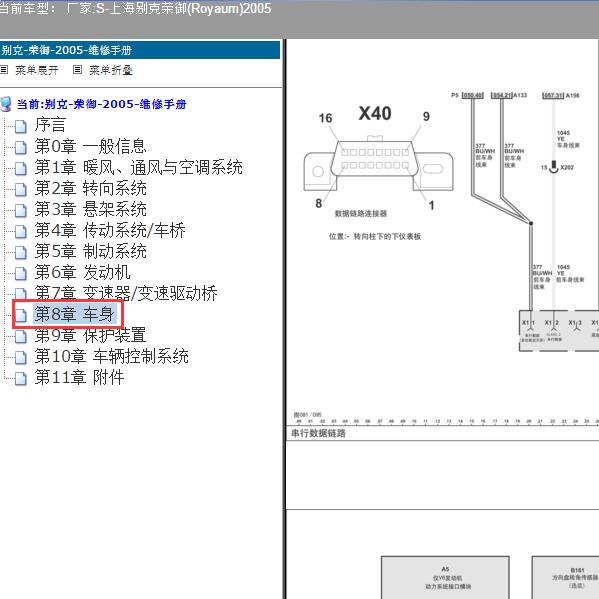Viewport: 599px width, 599px height.
Task: Click the B161 方向盘转角传感器 box
Action: click(565, 577)
